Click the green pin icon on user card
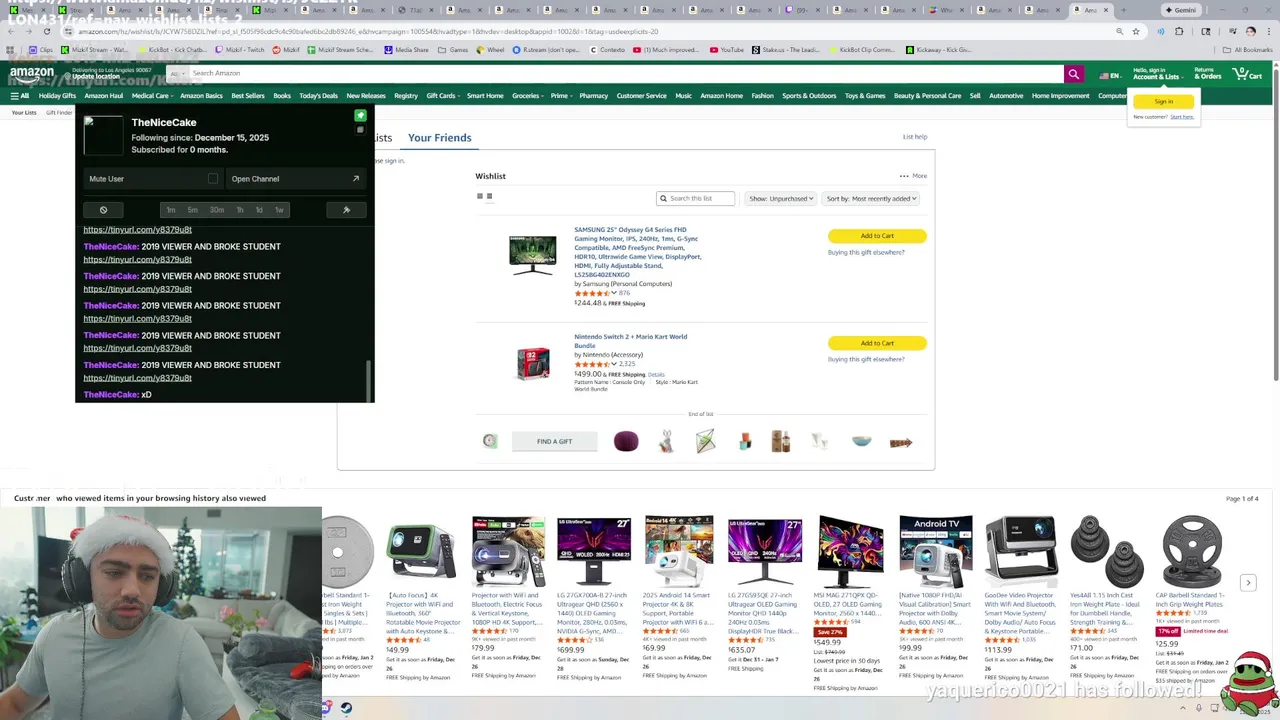Viewport: 1280px width, 720px height. click(x=360, y=116)
